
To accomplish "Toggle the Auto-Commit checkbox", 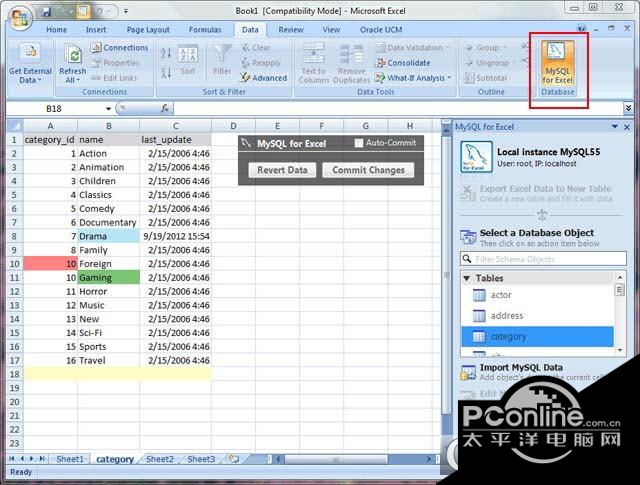I will (x=358, y=143).
